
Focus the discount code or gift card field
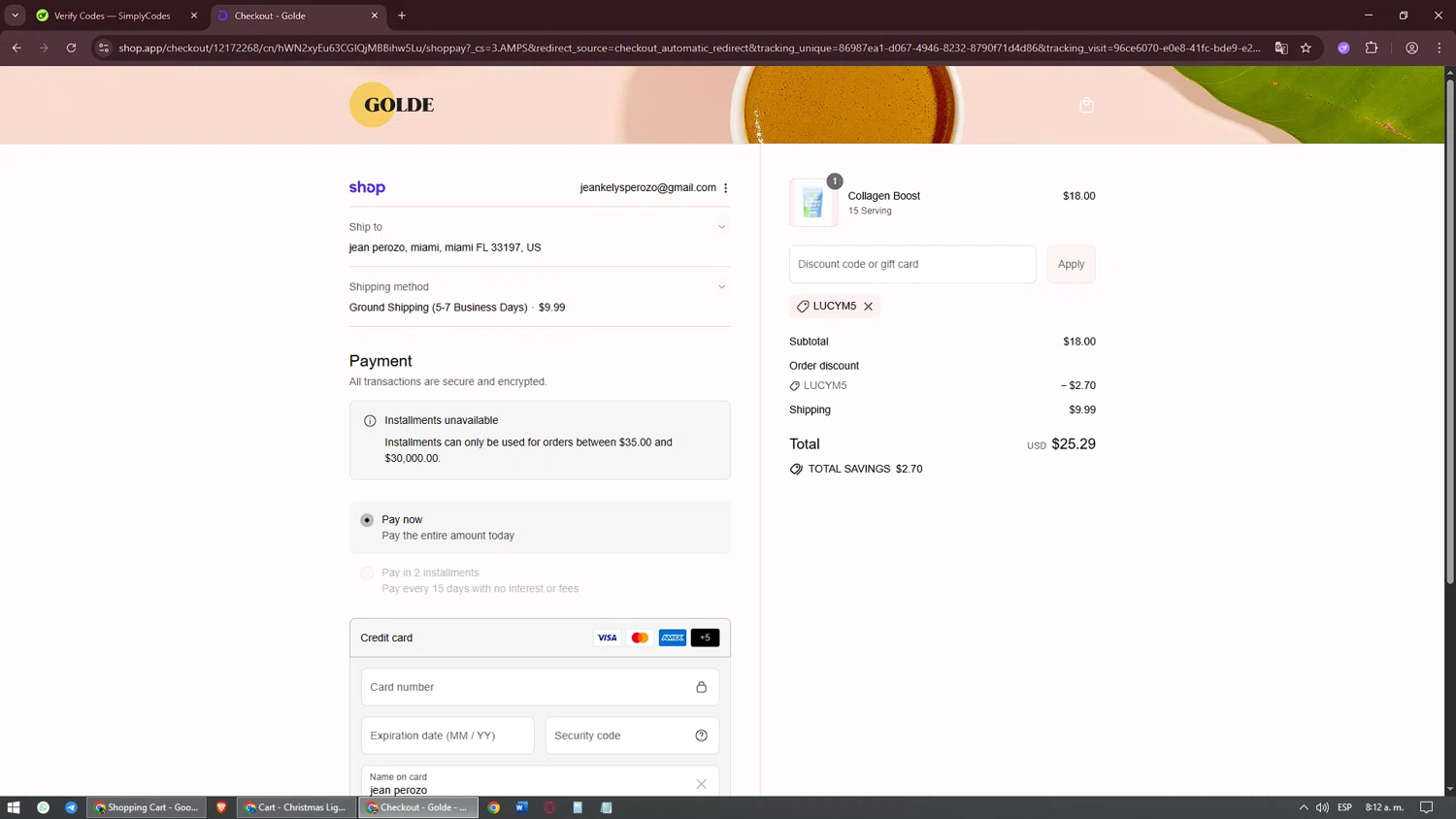tap(912, 264)
